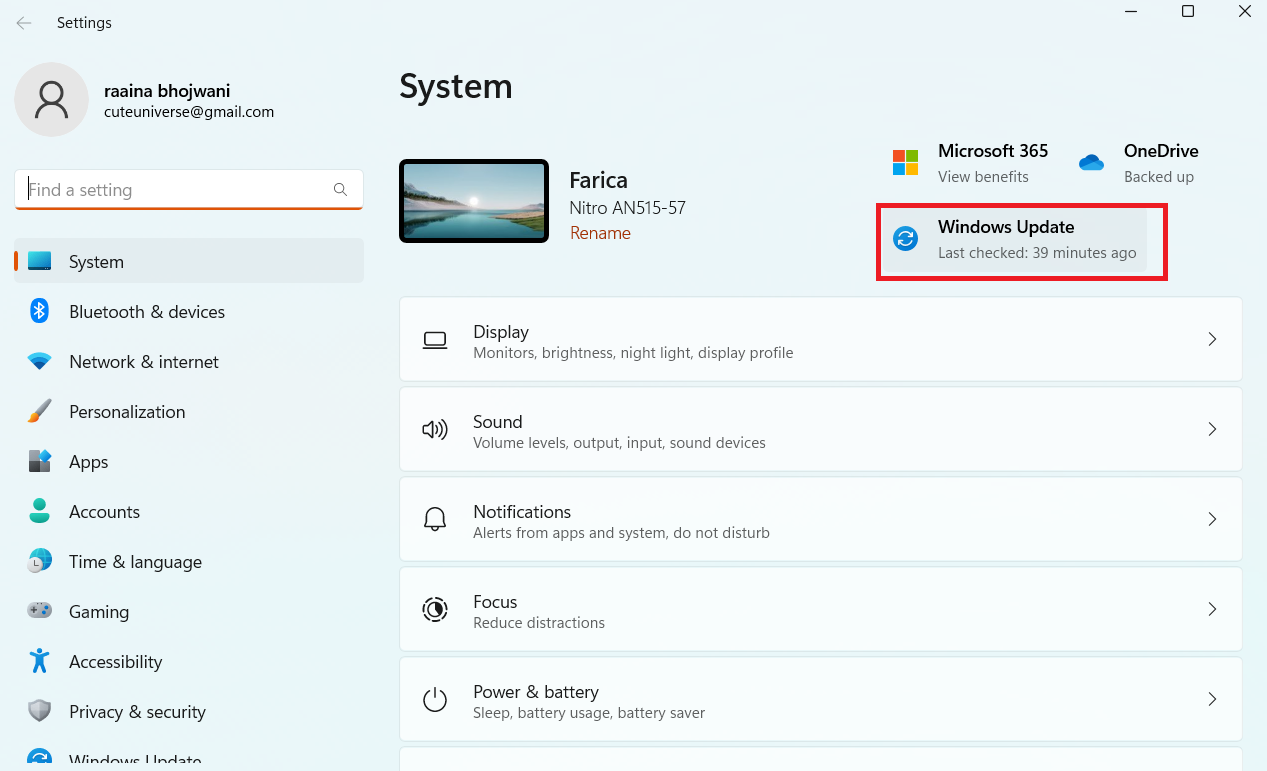Click the back arrow in title bar
This screenshot has width=1267, height=771.
coord(24,23)
